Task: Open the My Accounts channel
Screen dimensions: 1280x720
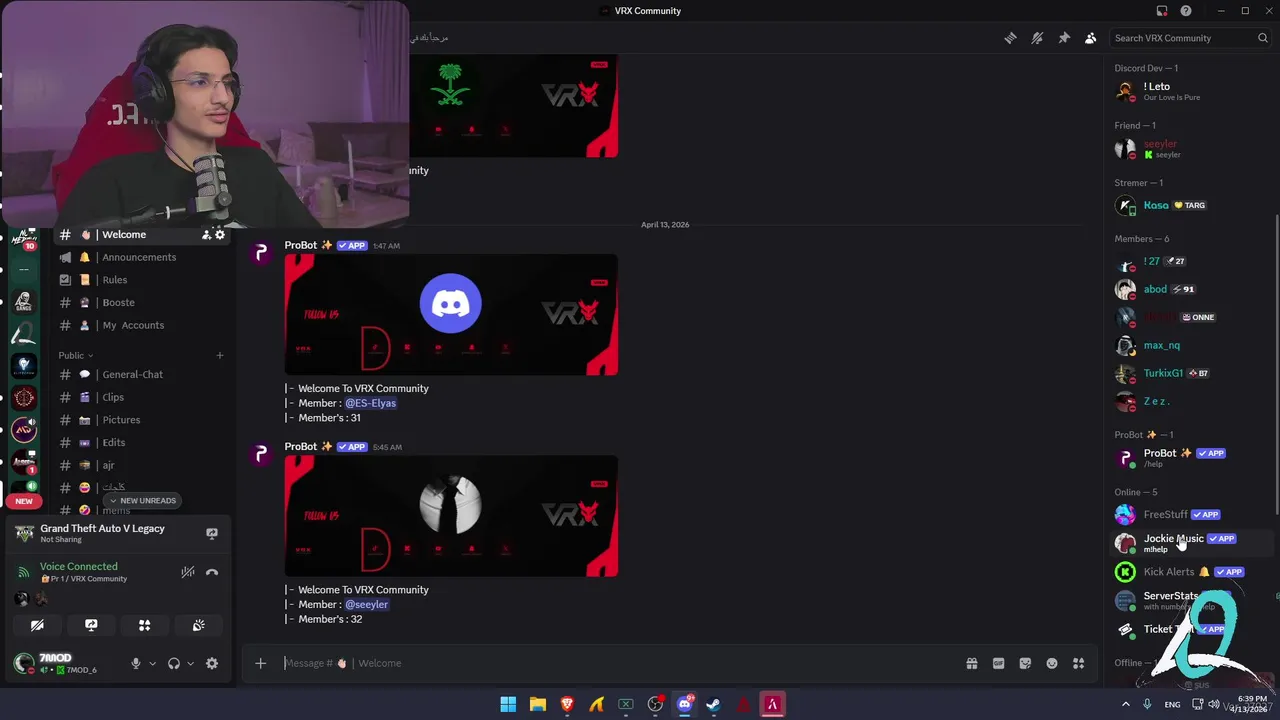Action: (140, 325)
